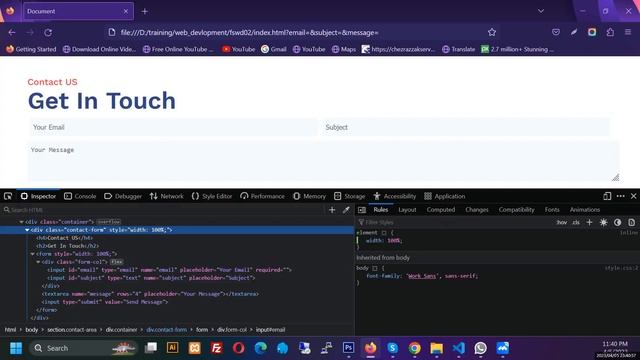The height and width of the screenshot is (360, 640).
Task: Switch to the Console tab
Action: (x=80, y=196)
